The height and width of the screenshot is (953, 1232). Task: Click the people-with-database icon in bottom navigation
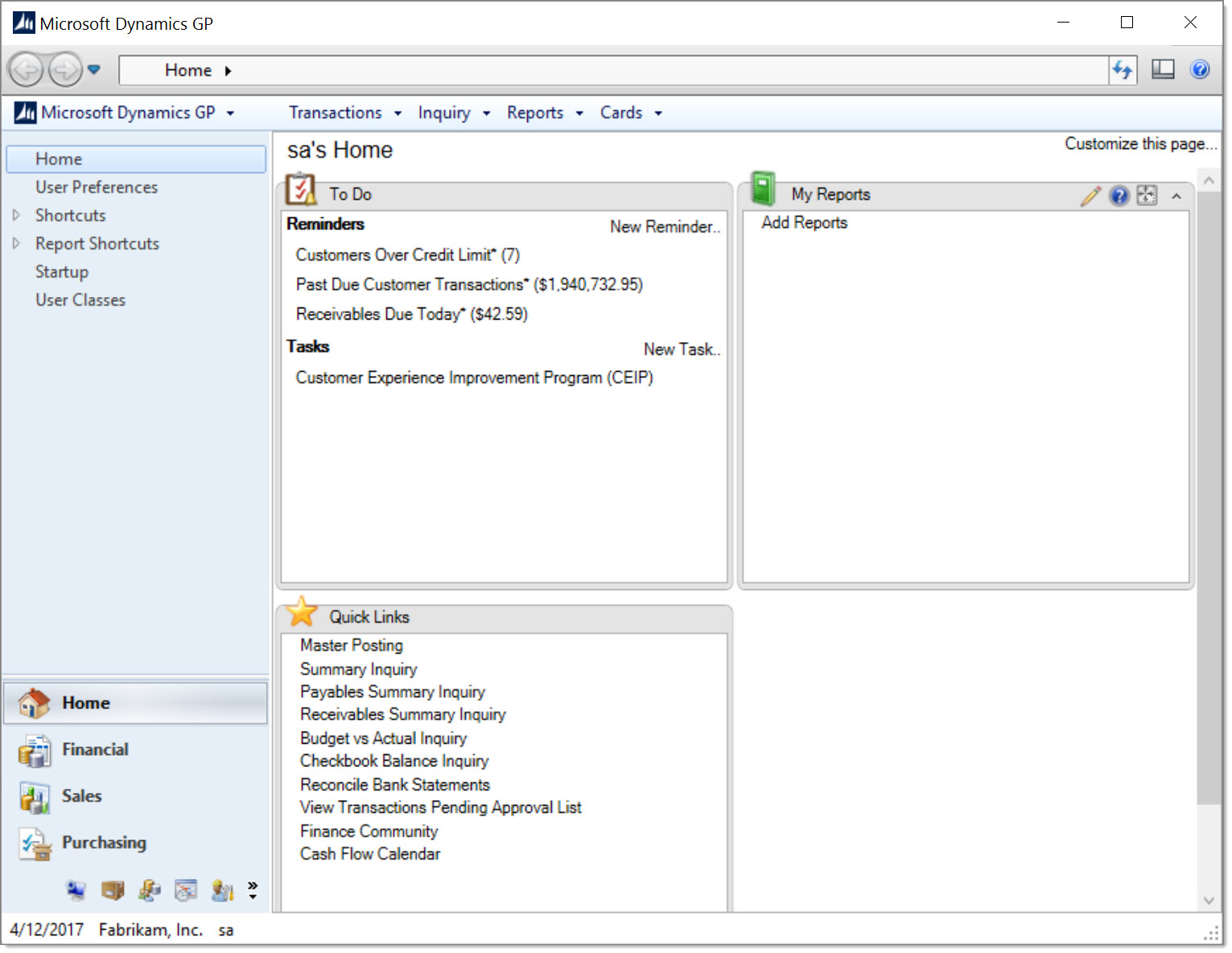click(150, 890)
